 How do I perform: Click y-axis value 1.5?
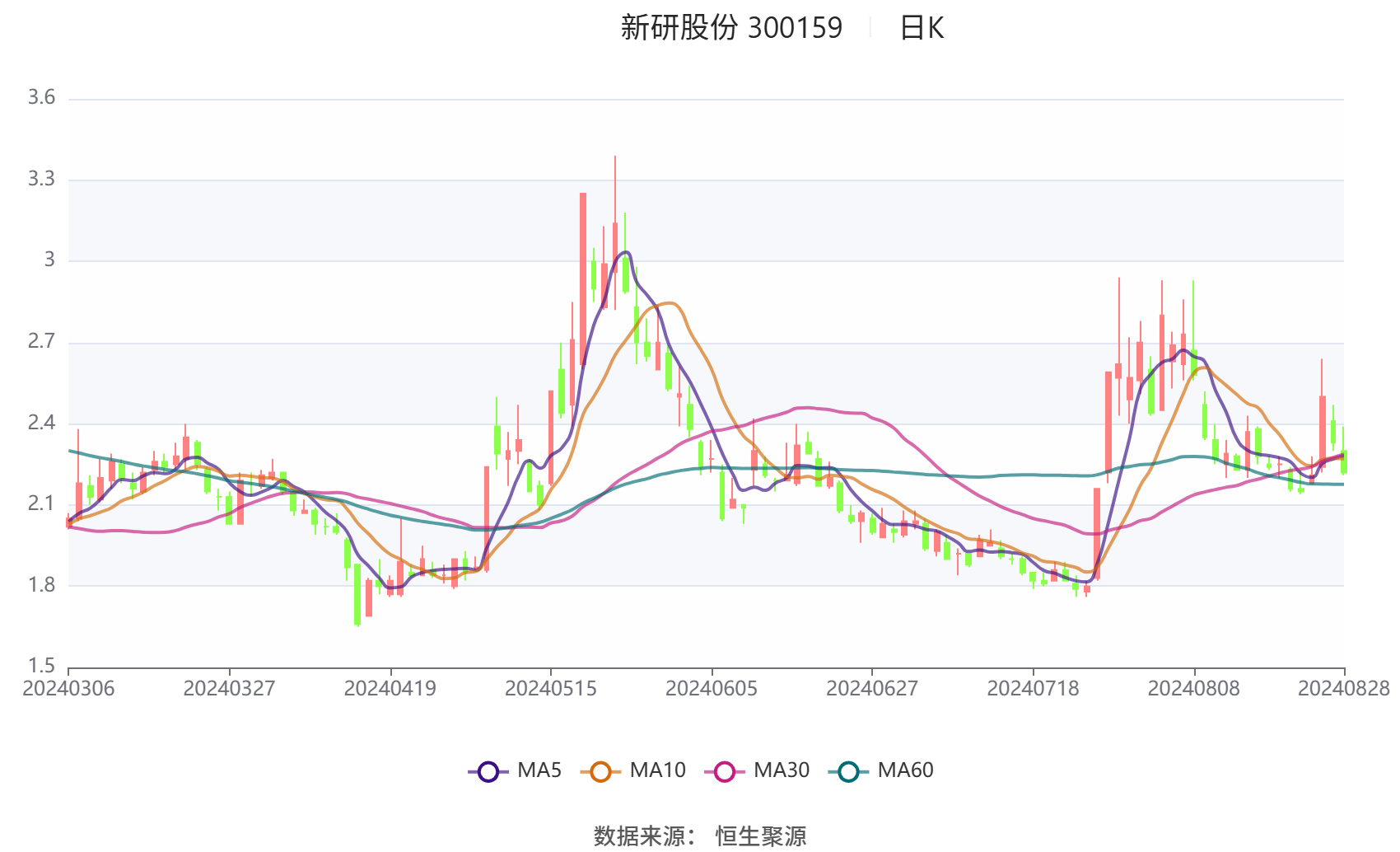click(x=41, y=666)
